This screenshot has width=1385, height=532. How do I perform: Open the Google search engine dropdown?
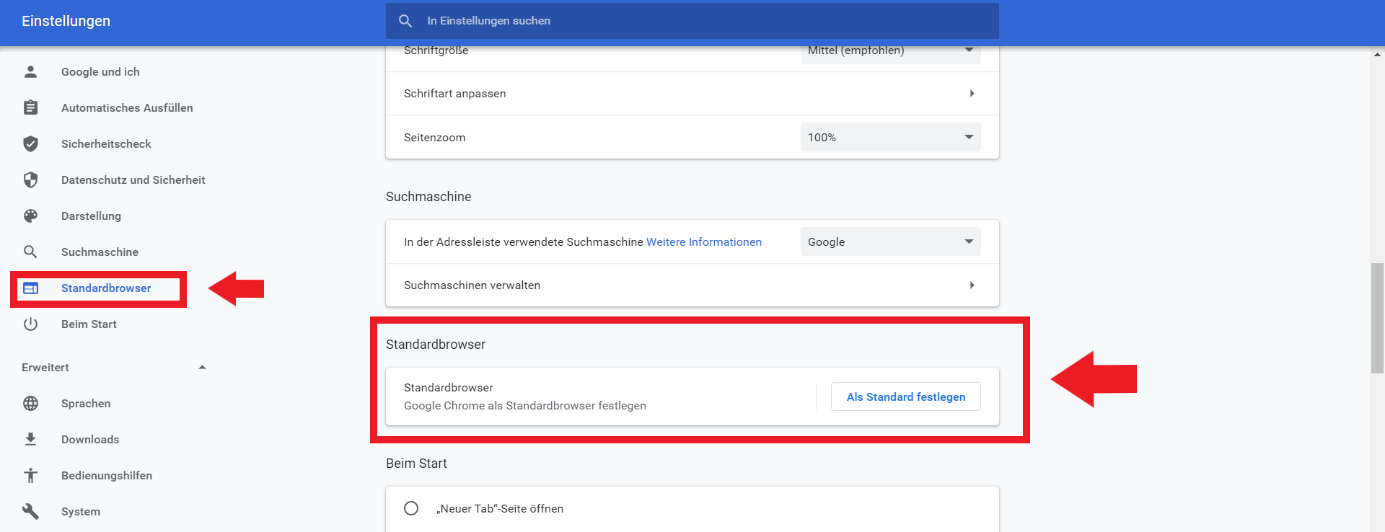[x=890, y=242]
